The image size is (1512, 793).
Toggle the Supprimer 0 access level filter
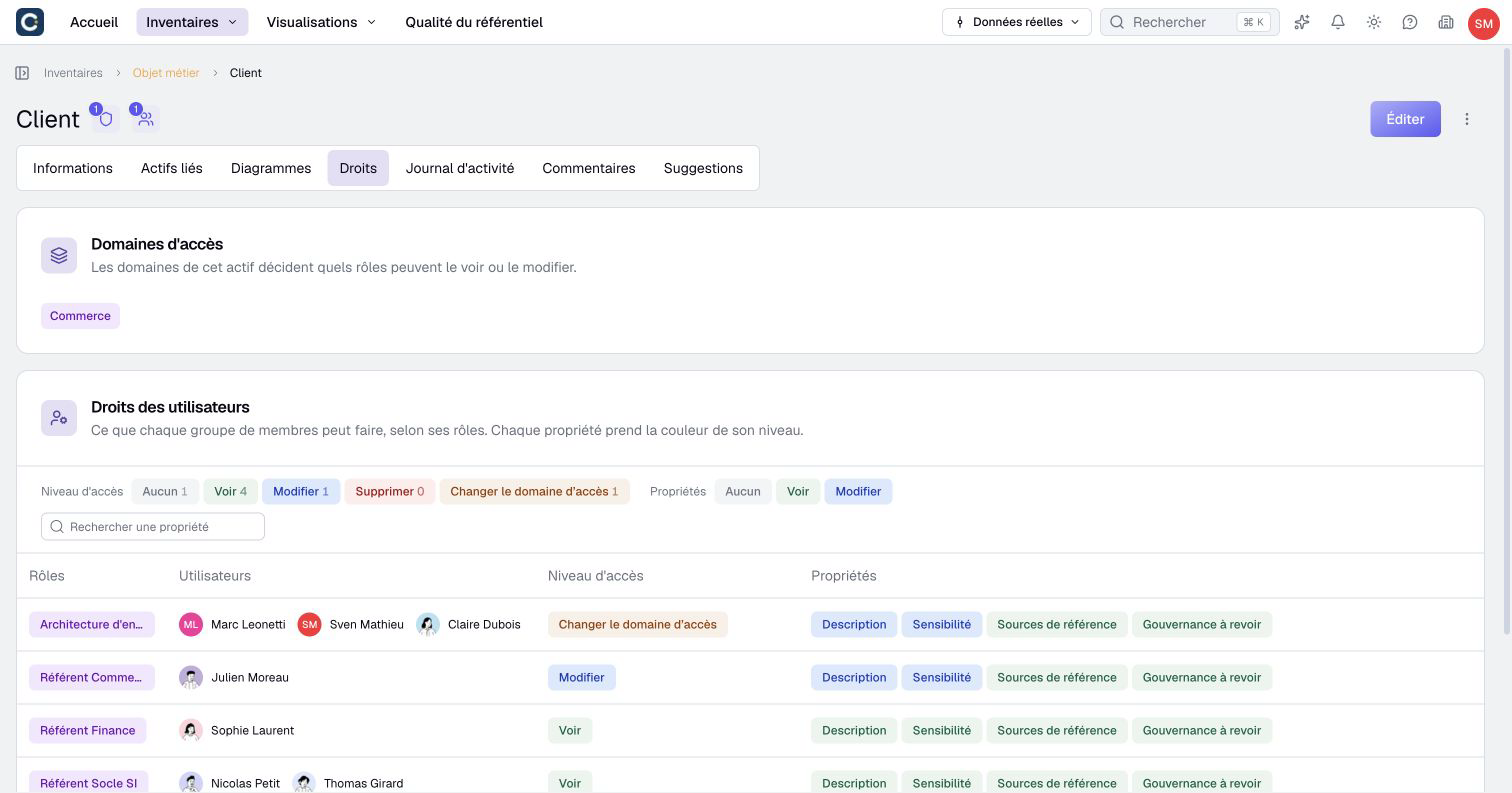coord(390,491)
